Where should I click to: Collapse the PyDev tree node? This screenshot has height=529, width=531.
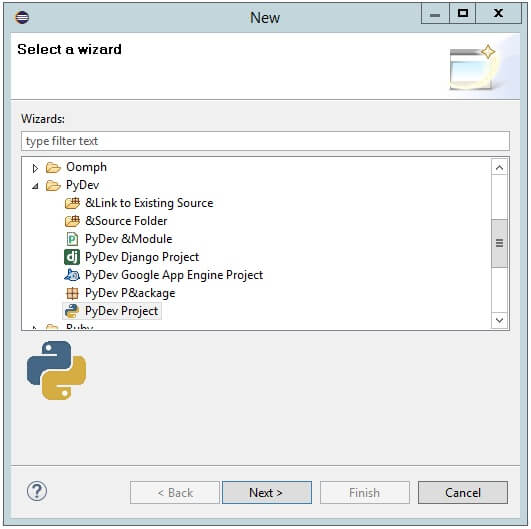pos(35,186)
